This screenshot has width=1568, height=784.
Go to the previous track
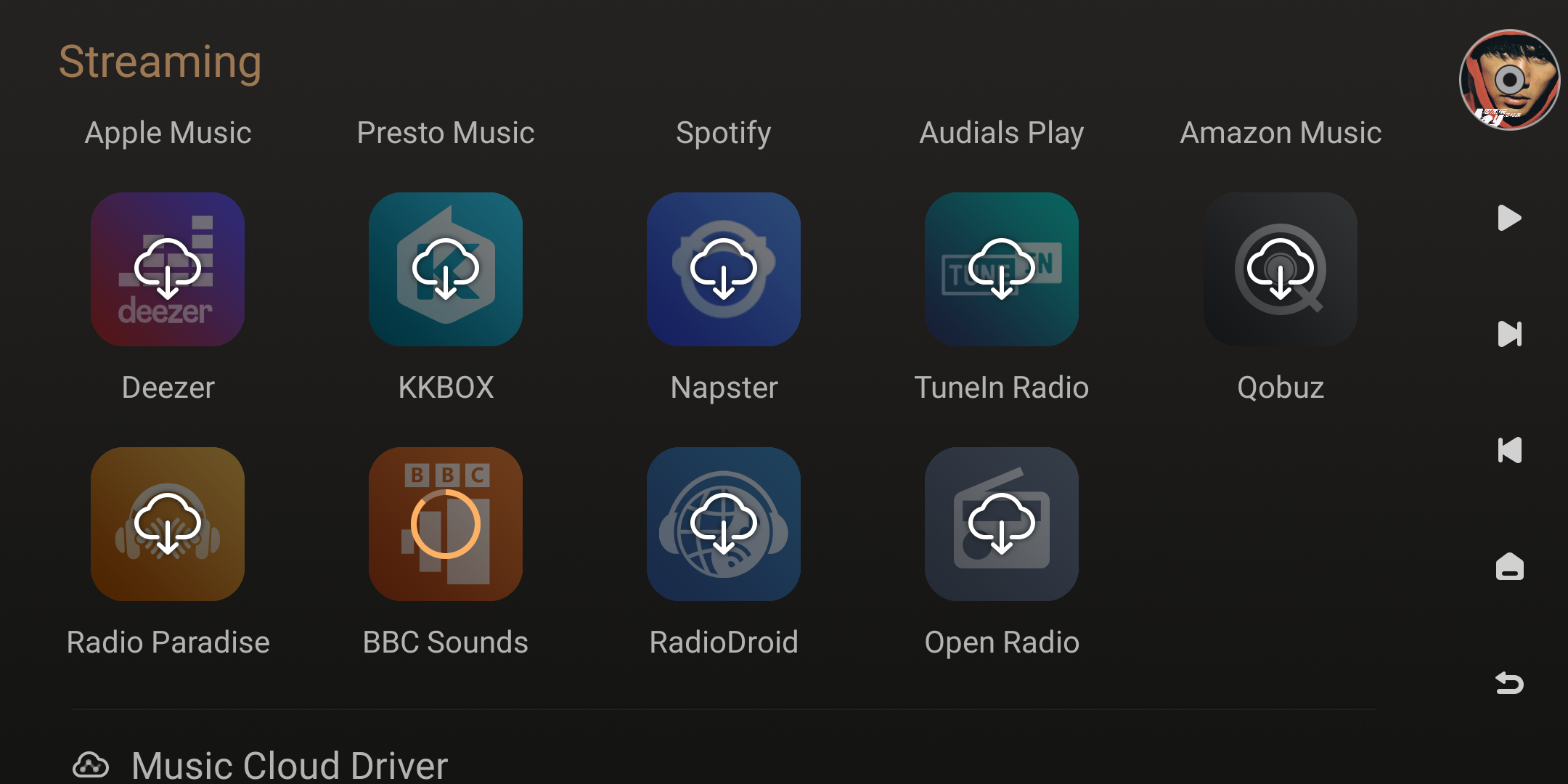click(x=1510, y=450)
